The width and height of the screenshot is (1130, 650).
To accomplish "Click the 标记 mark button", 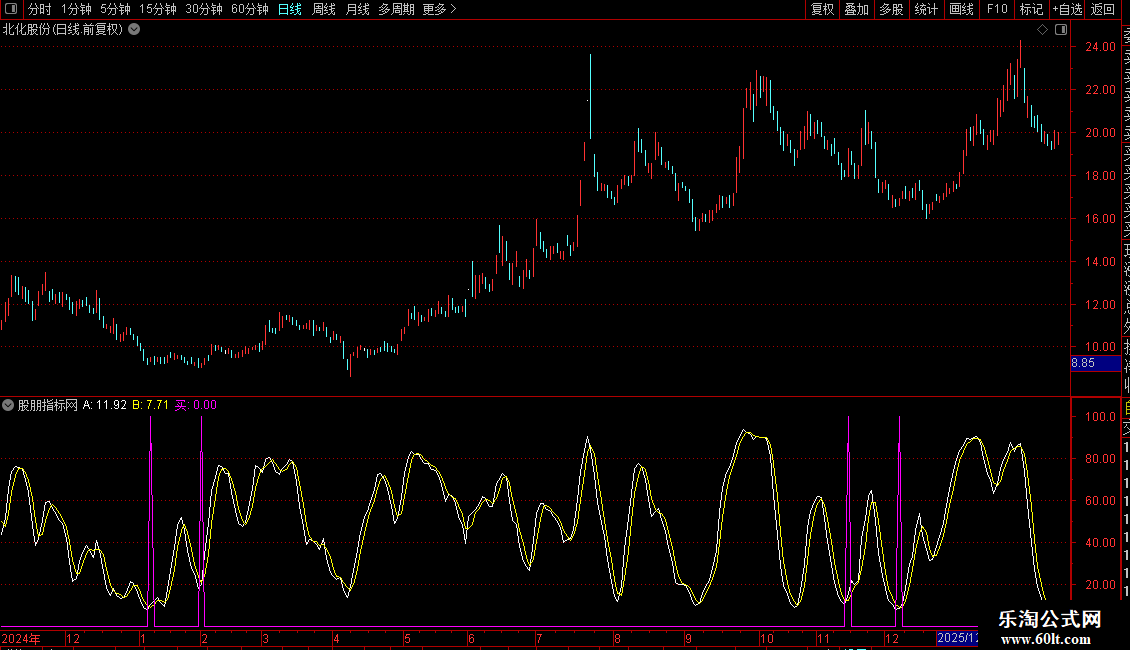I will tap(1031, 9).
